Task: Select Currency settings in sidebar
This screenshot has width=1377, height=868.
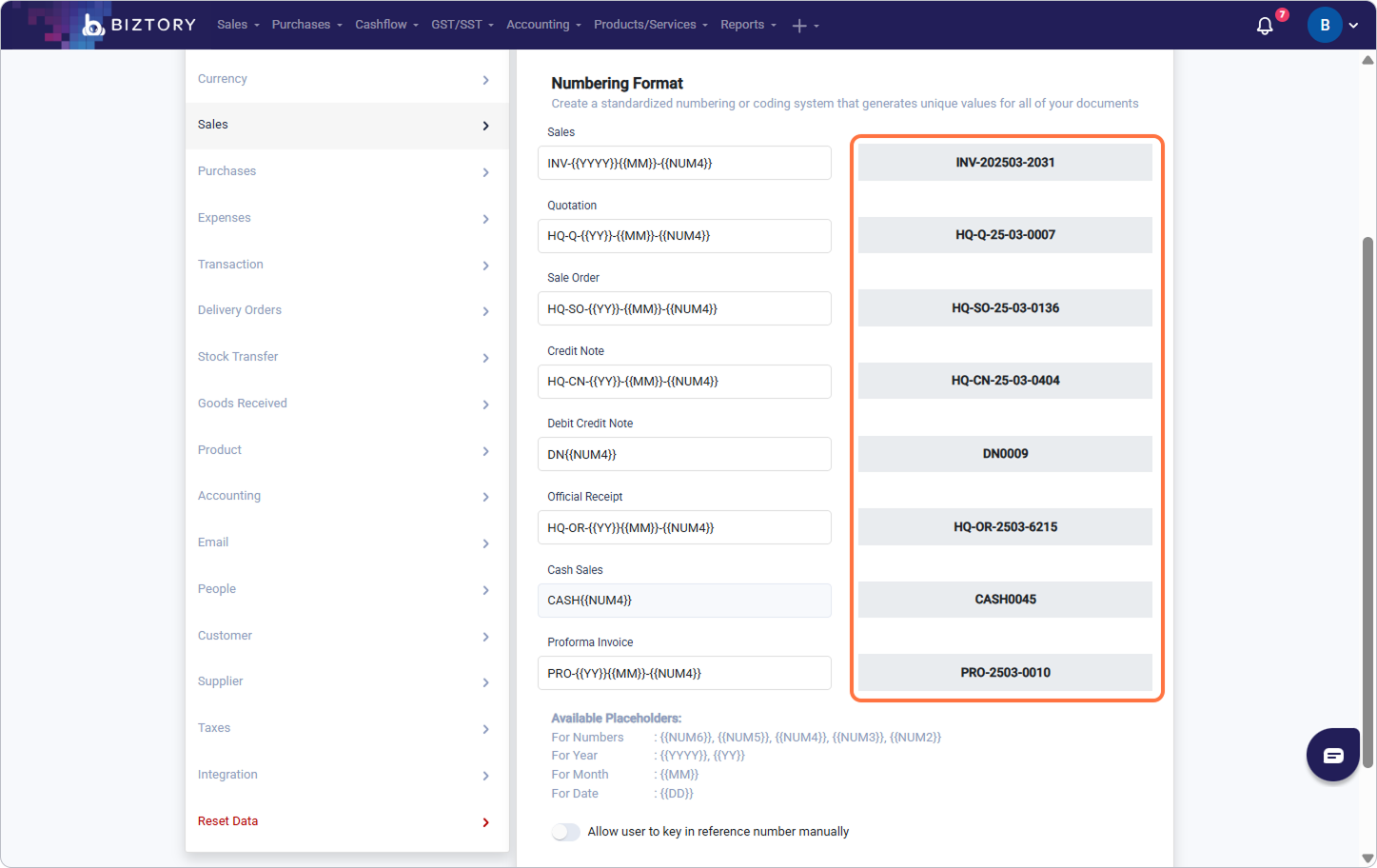Action: [347, 79]
